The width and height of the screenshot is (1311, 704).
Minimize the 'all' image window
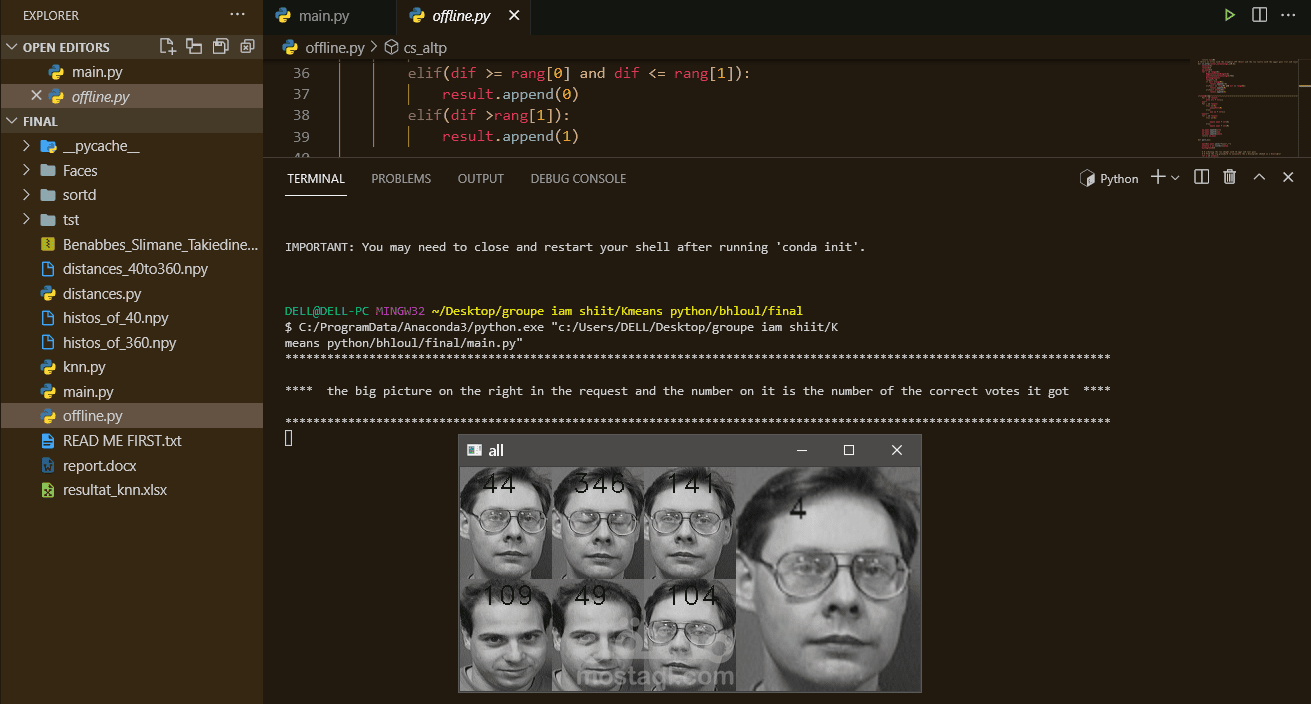(x=802, y=451)
